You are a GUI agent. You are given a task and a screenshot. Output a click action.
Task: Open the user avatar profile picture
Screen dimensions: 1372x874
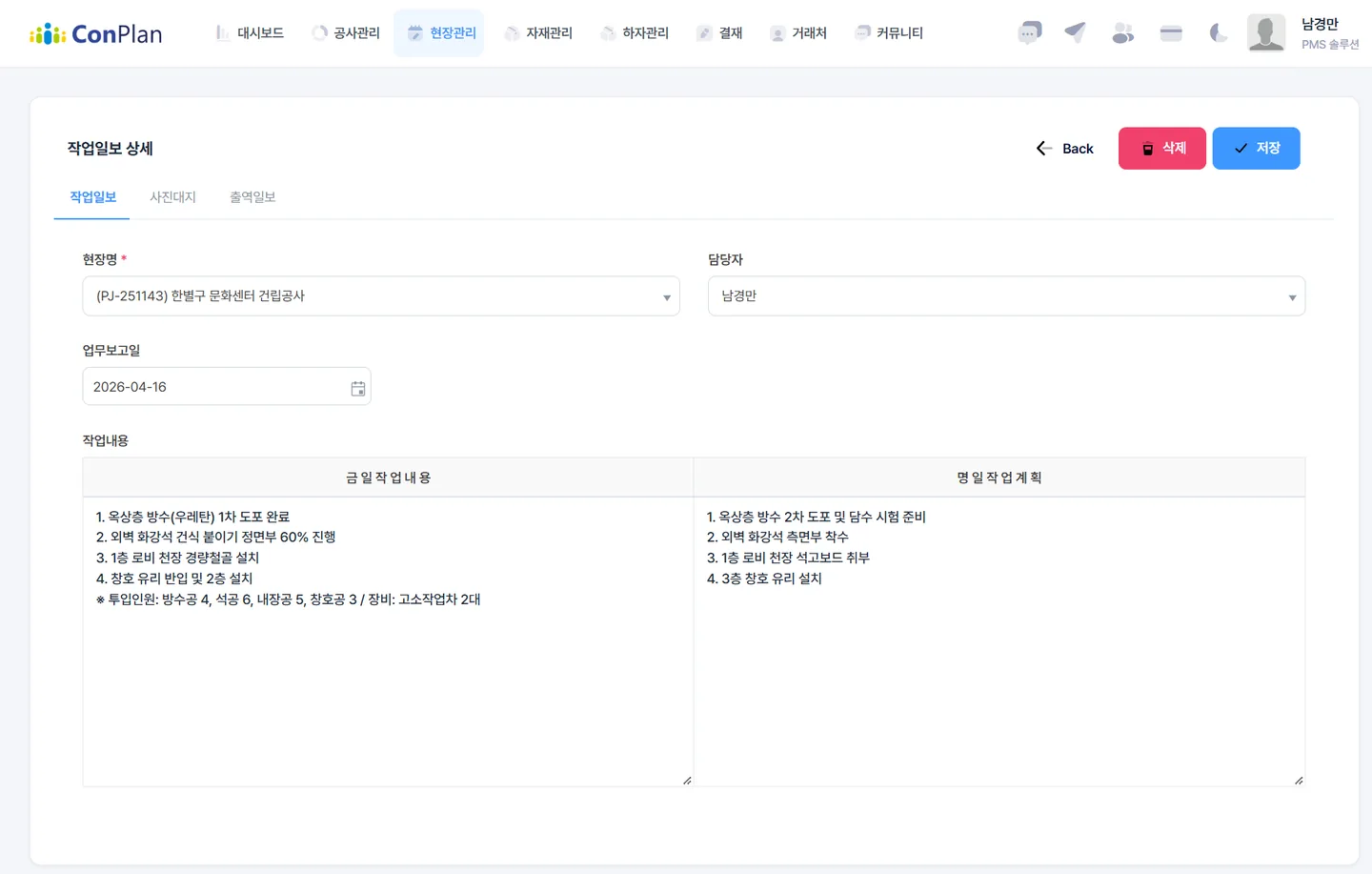point(1266,33)
